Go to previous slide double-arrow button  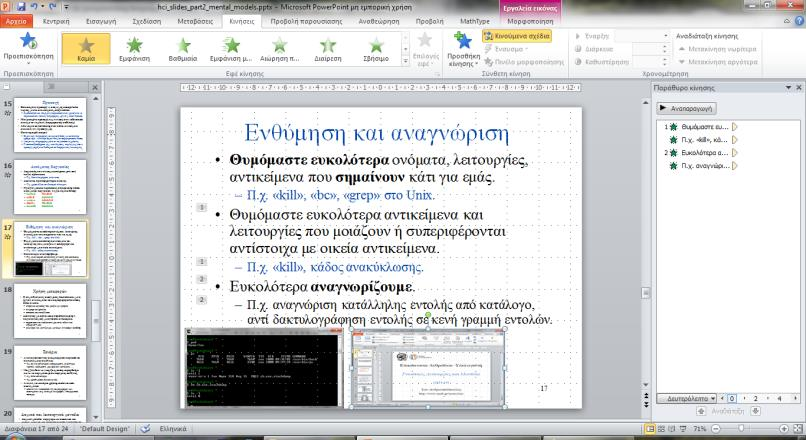647,396
